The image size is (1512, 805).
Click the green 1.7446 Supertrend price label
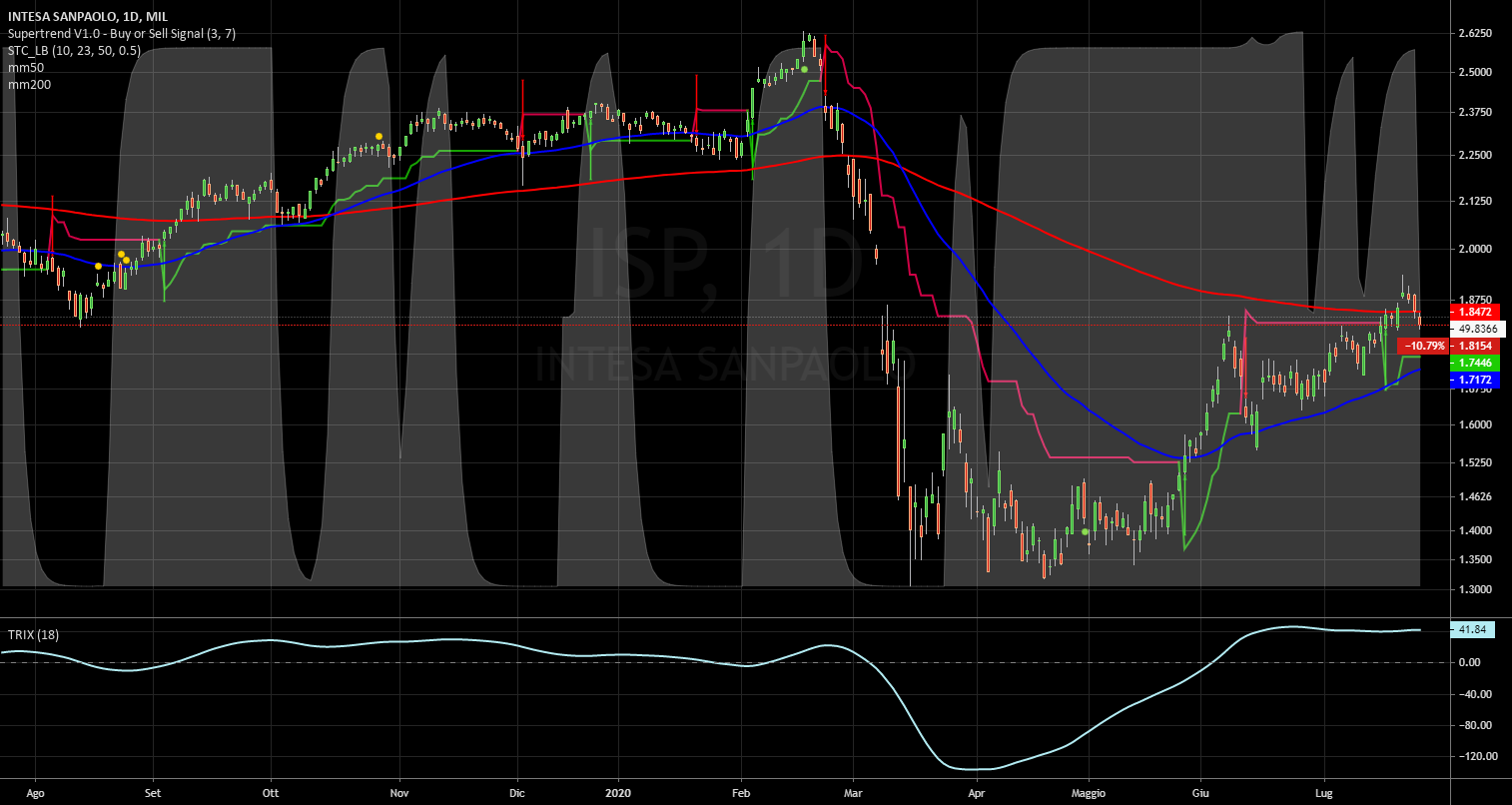tap(1473, 362)
